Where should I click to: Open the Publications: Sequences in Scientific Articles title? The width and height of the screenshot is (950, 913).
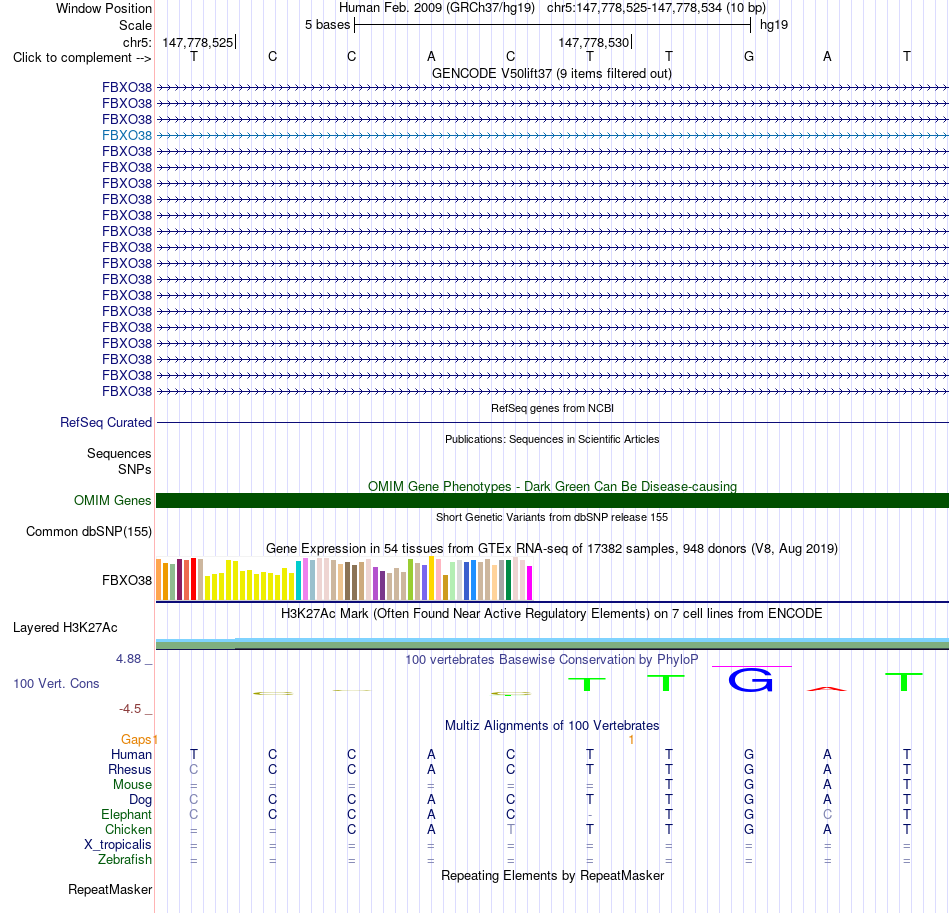pos(552,439)
